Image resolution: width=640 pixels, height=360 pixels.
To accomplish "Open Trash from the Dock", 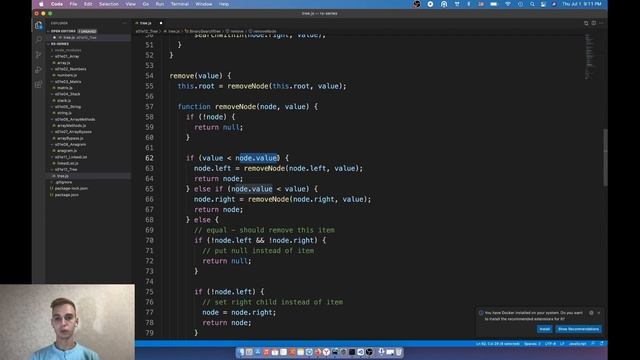I will [x=399, y=352].
